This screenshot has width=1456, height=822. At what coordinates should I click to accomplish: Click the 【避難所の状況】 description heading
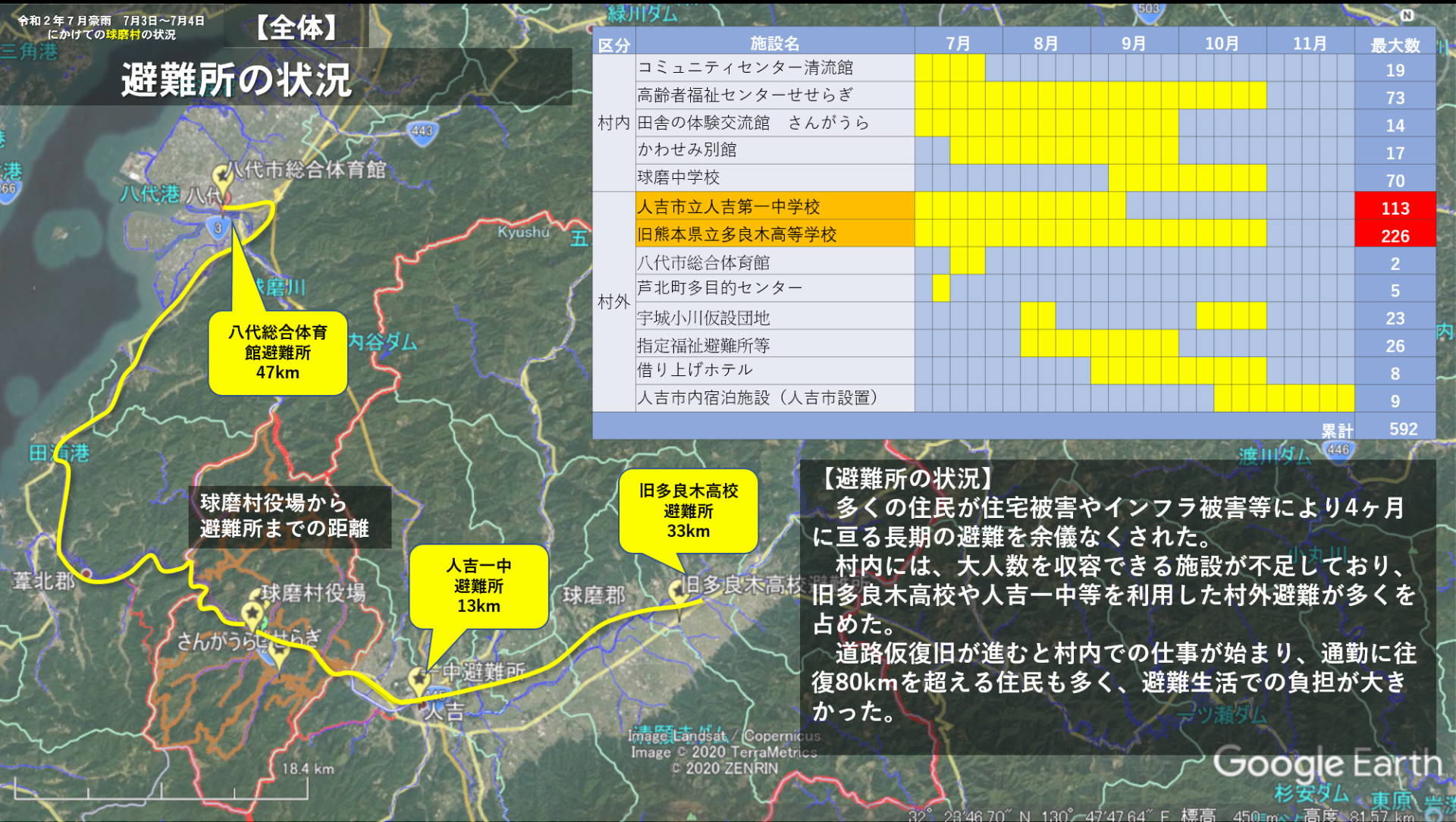907,478
